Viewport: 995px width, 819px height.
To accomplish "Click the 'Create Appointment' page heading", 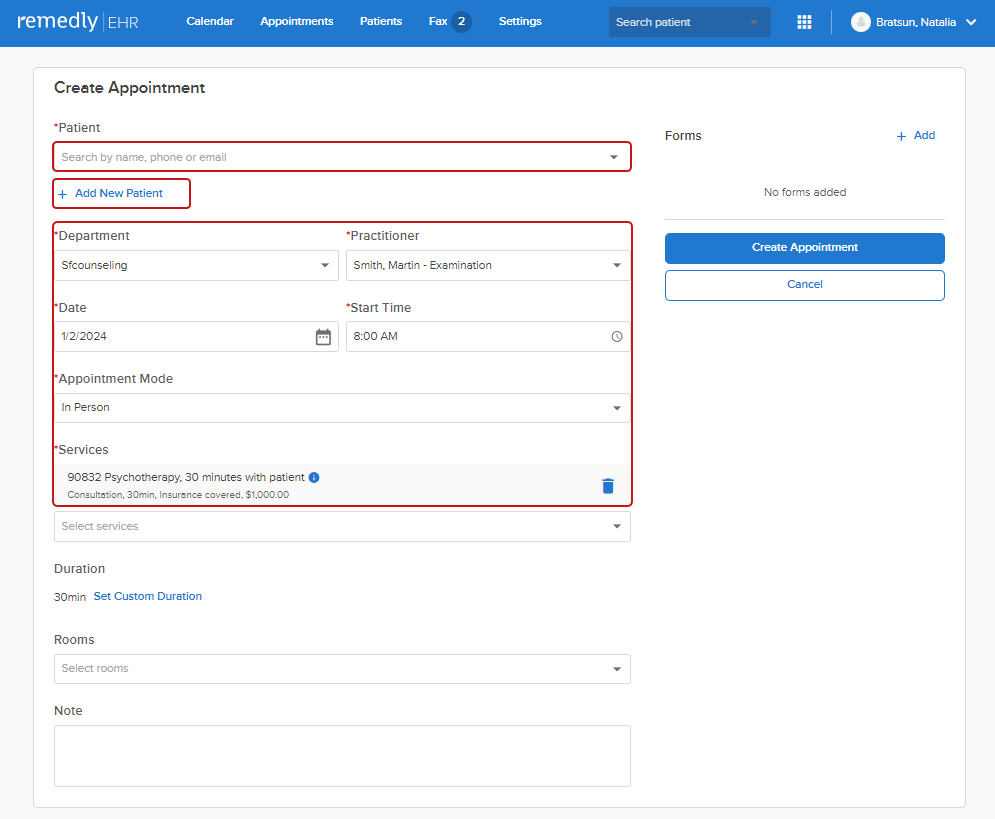I will tap(129, 88).
